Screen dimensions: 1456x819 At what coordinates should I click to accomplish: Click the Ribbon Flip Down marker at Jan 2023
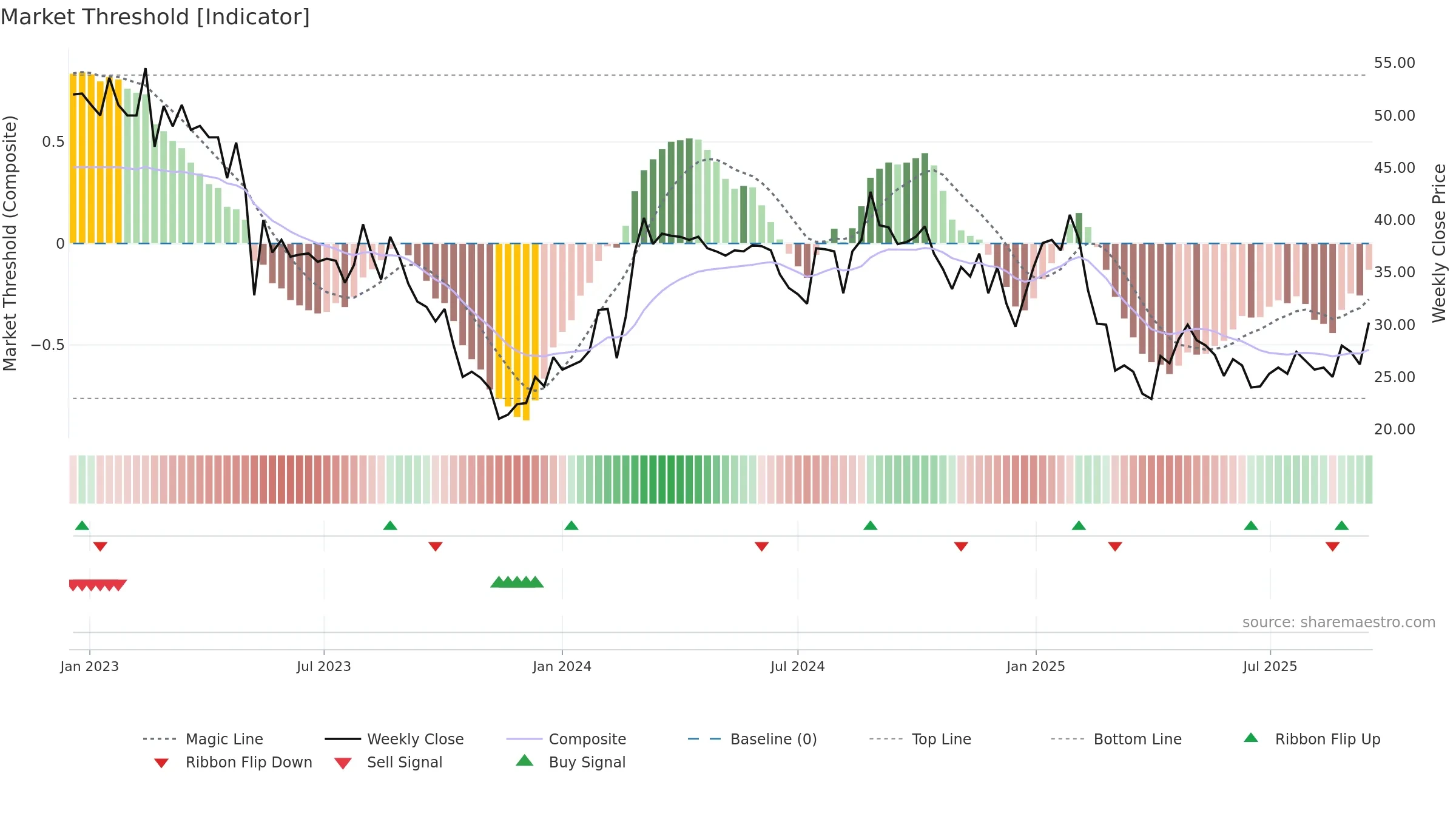tap(100, 547)
